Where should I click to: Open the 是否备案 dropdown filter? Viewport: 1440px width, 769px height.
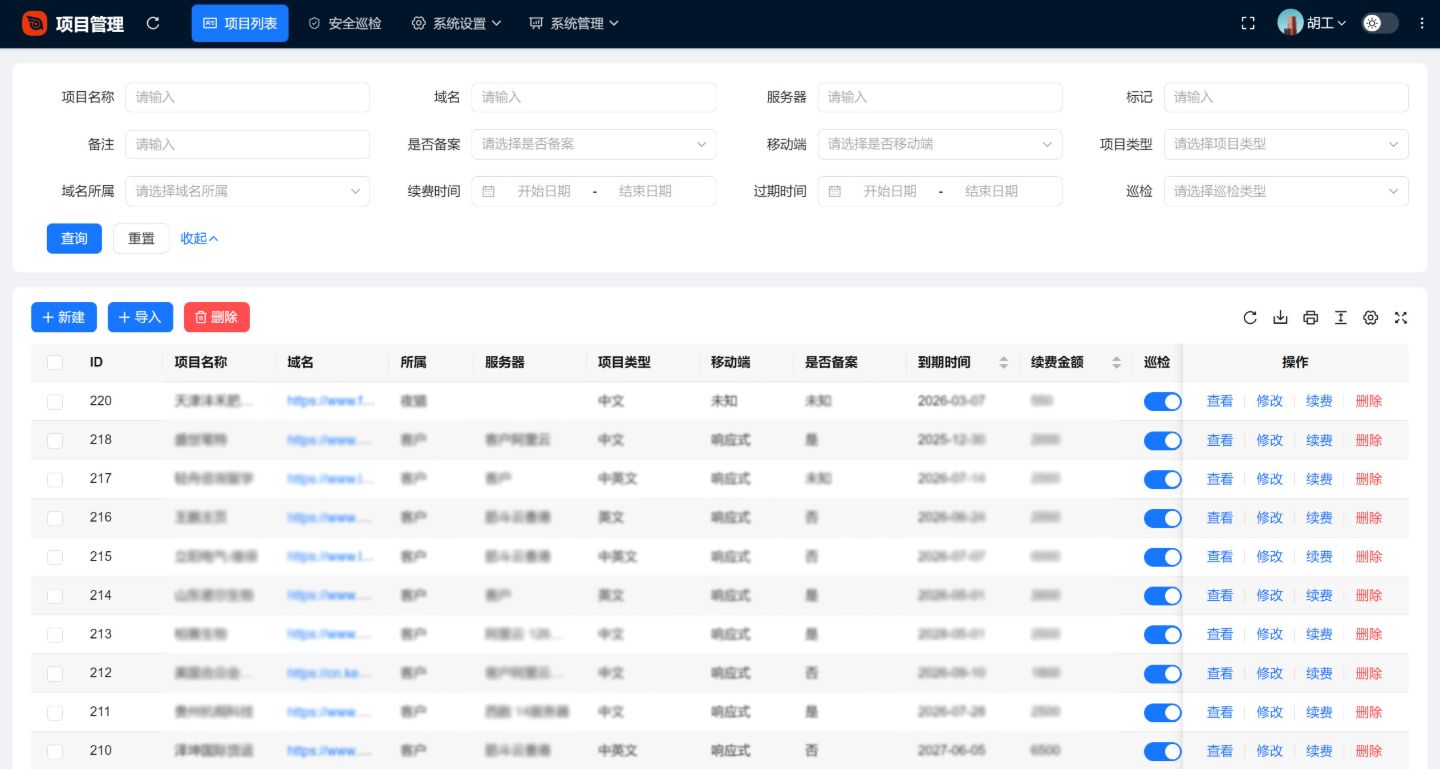click(593, 144)
